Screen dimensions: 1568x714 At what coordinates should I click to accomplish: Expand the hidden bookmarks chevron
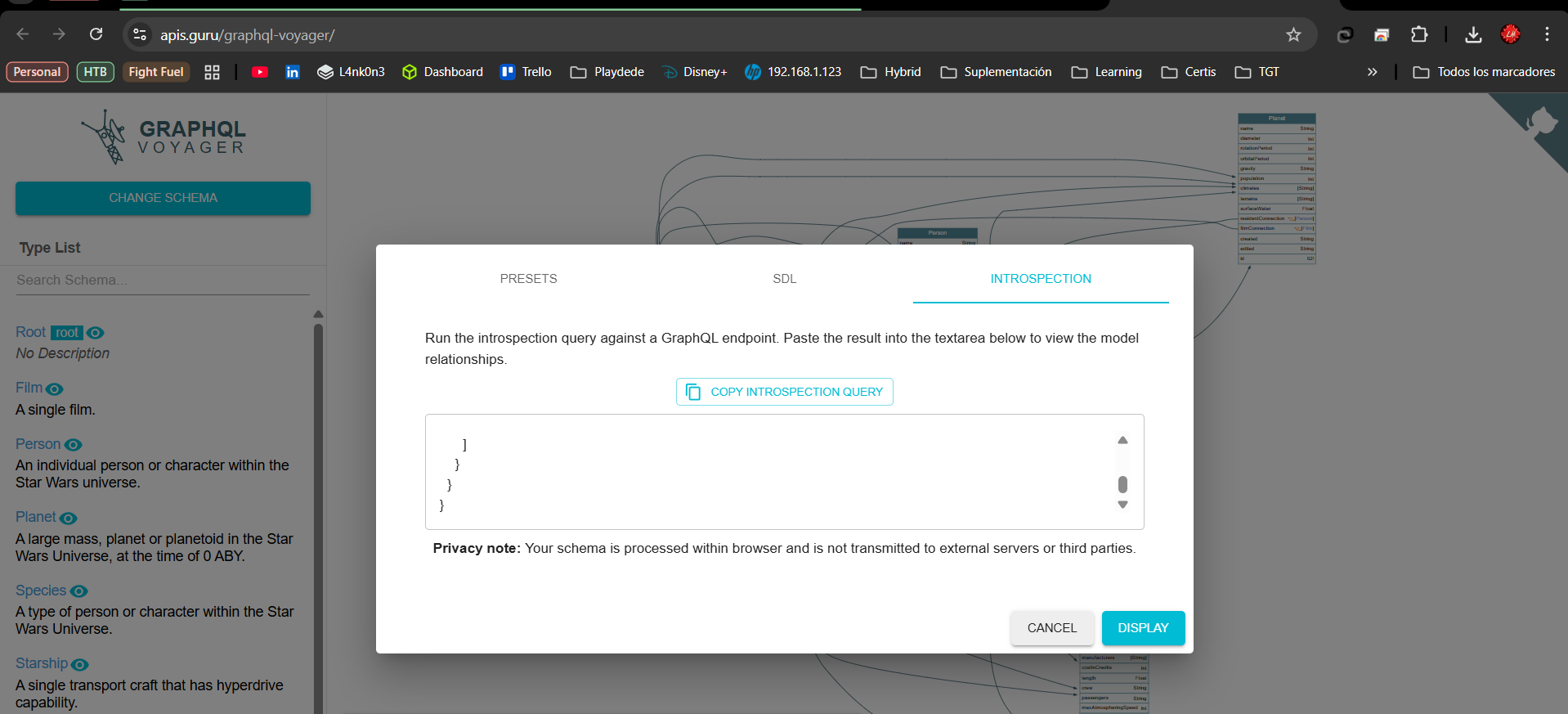pos(1372,72)
